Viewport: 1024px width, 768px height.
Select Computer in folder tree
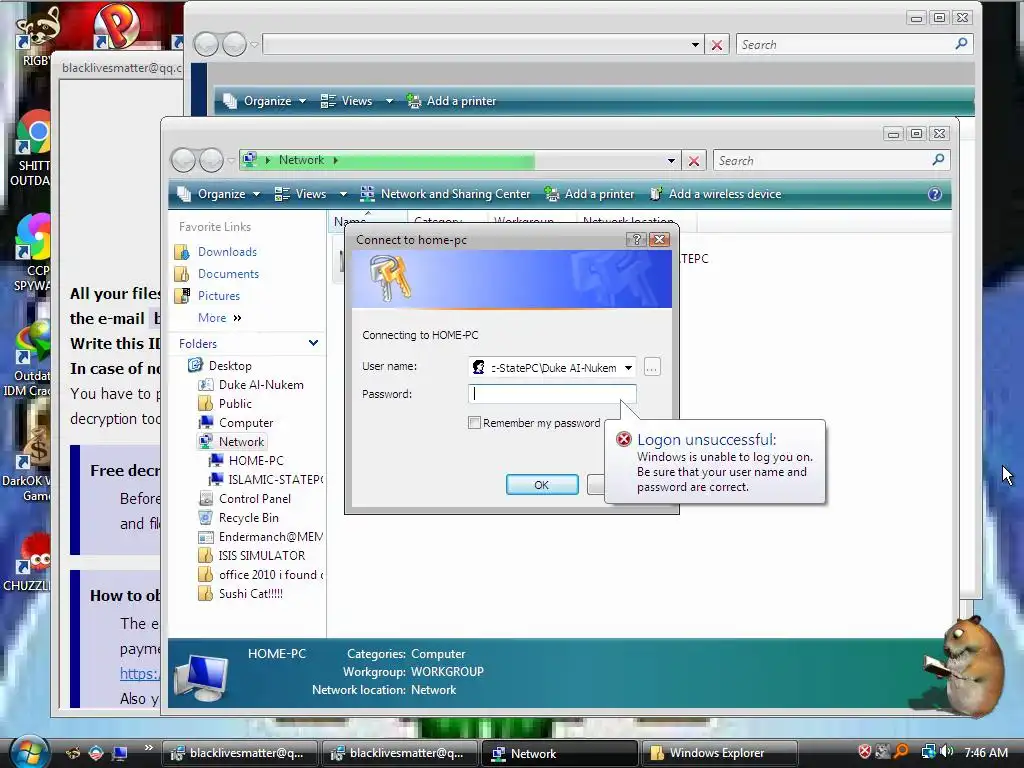[246, 423]
